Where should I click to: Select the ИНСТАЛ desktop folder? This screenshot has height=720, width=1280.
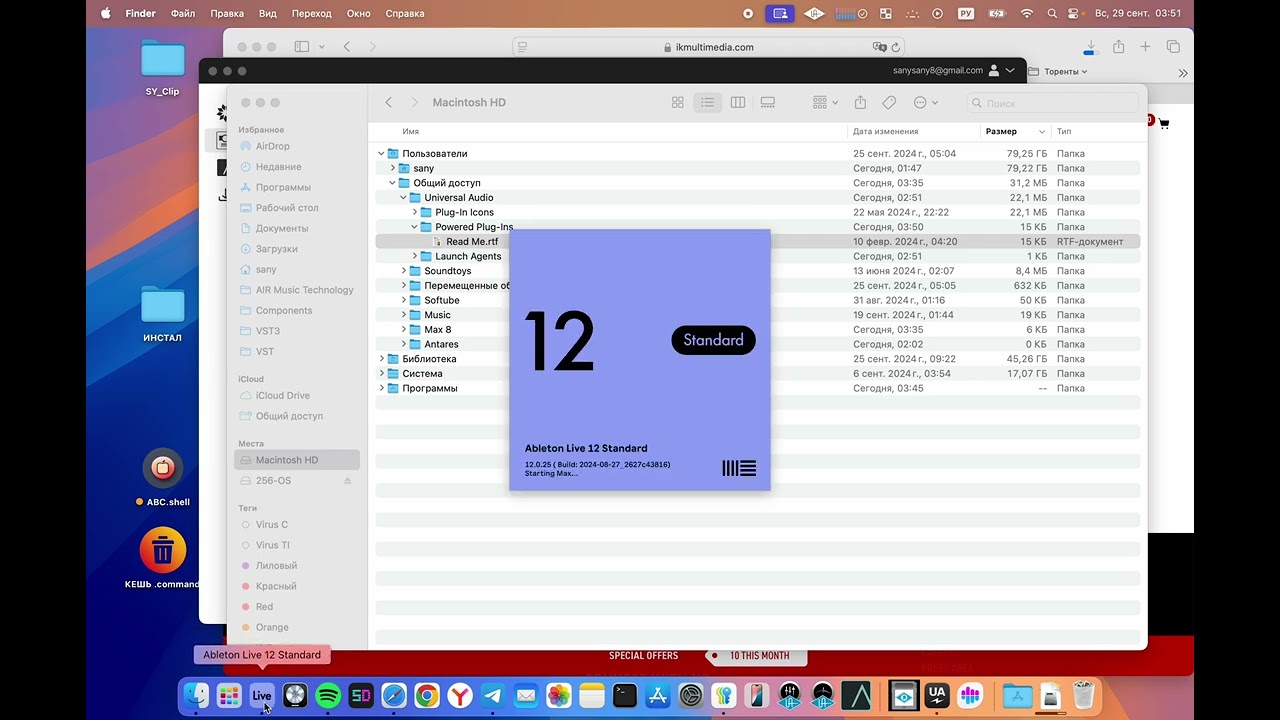162,314
